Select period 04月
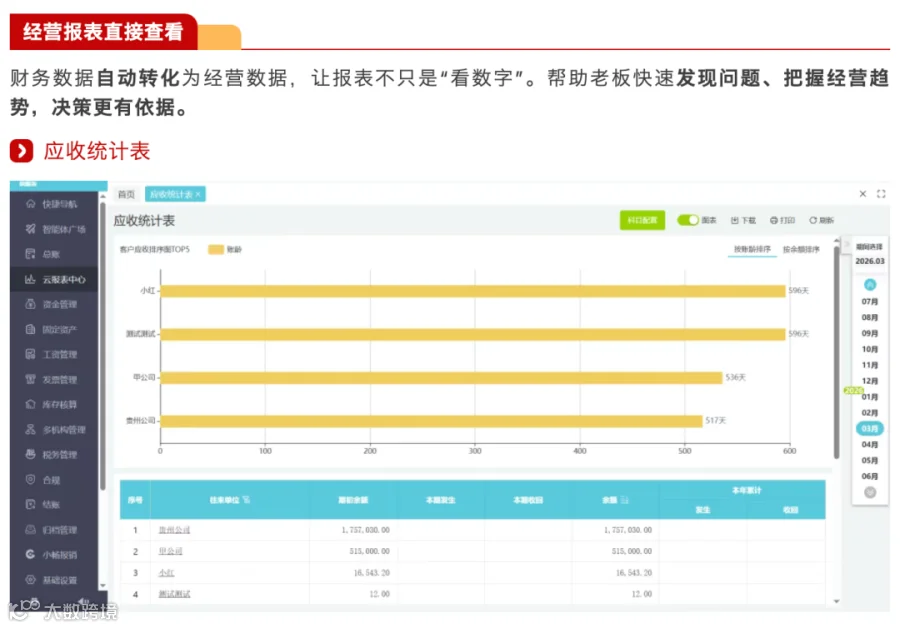The height and width of the screenshot is (628, 900). 870,444
